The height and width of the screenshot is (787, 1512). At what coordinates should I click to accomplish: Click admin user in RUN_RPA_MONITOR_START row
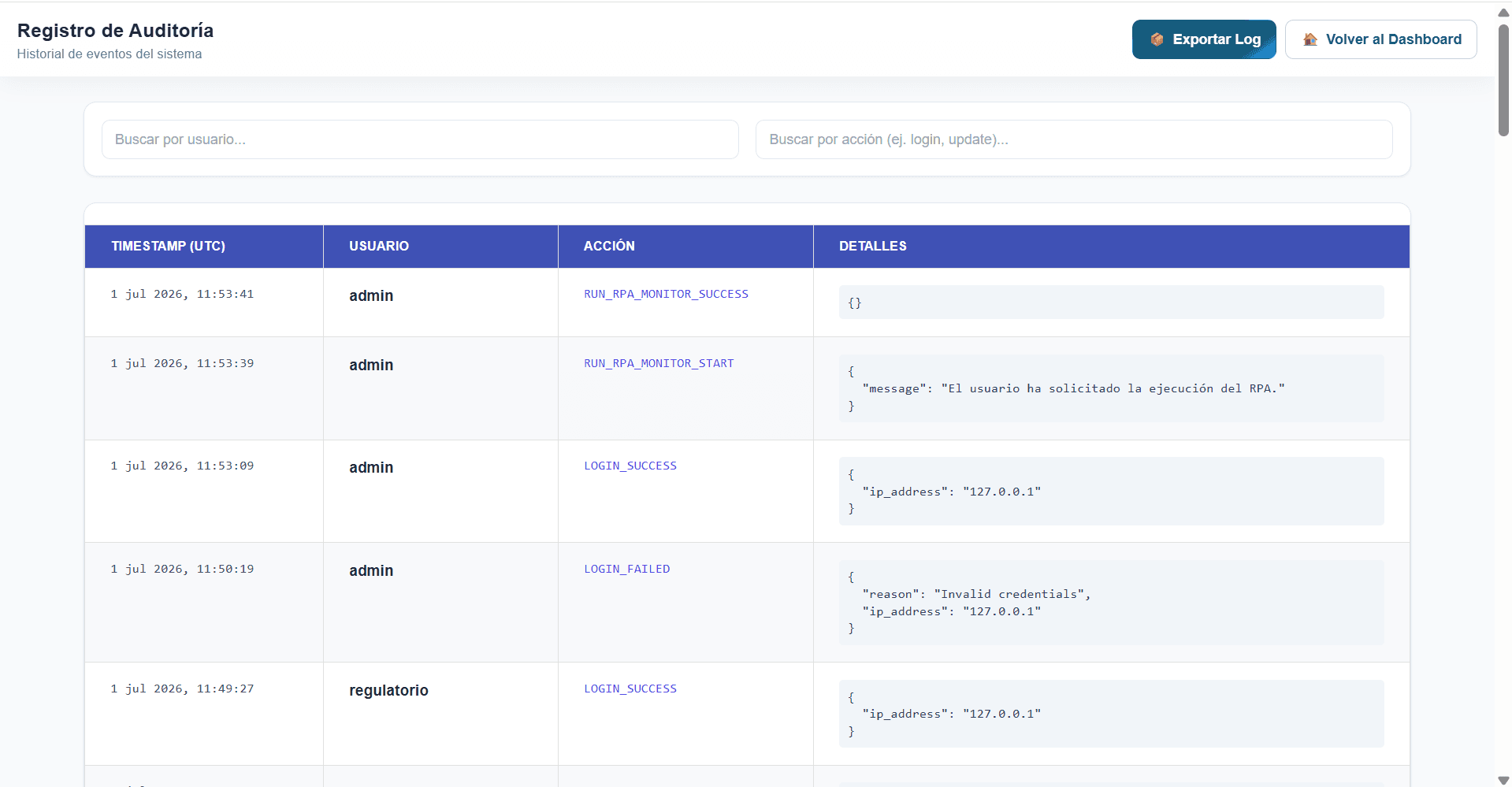click(x=371, y=365)
